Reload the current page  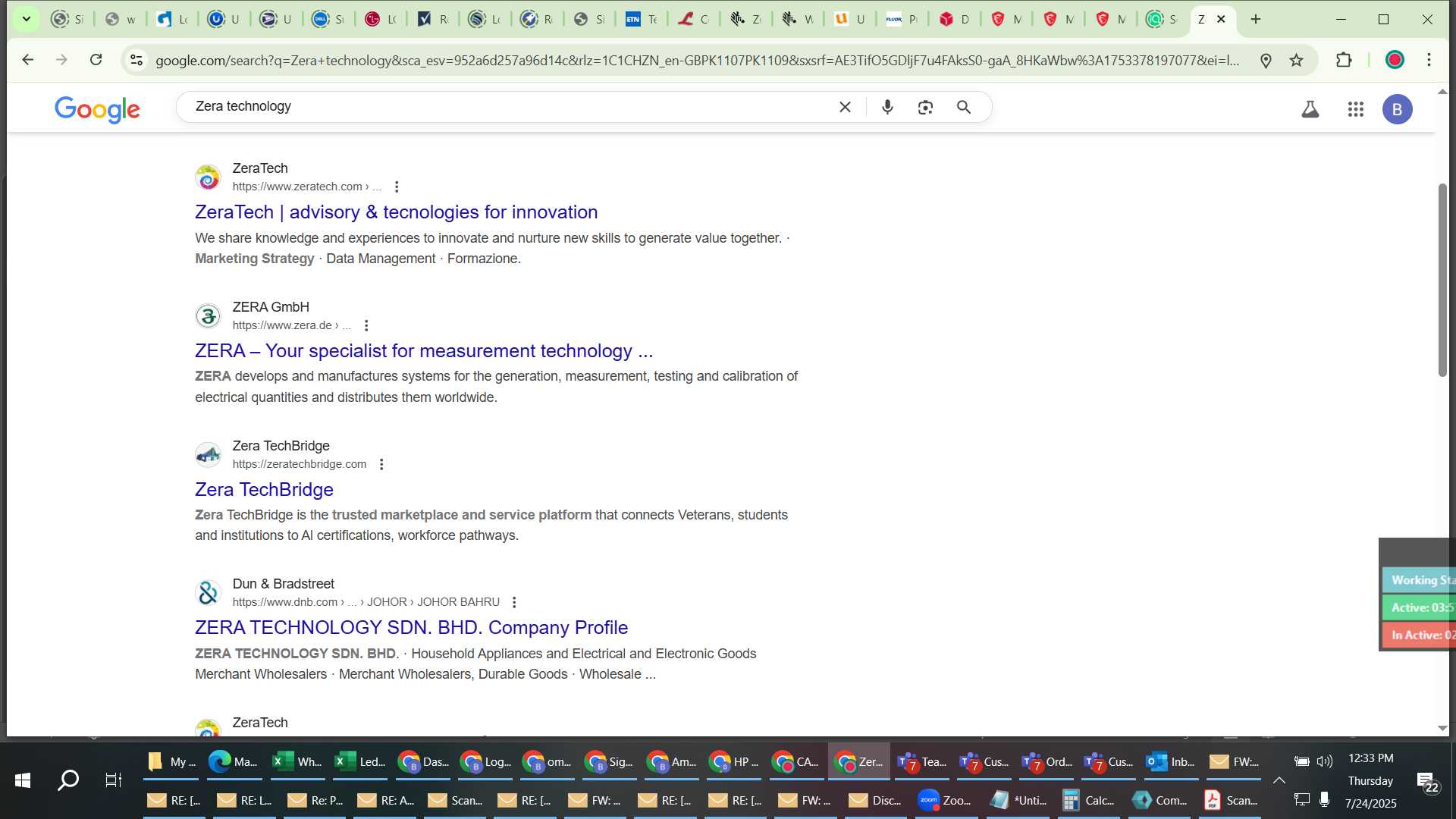(x=96, y=60)
